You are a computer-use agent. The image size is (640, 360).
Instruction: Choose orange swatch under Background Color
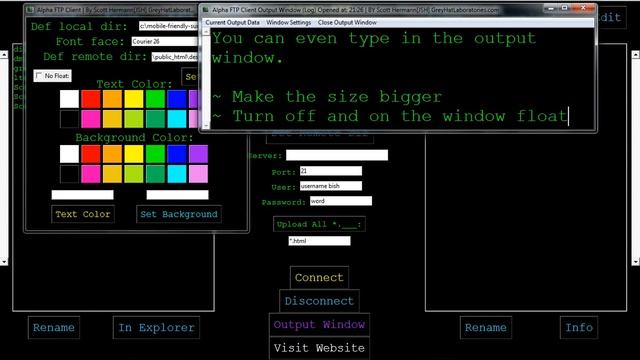[x=112, y=154]
